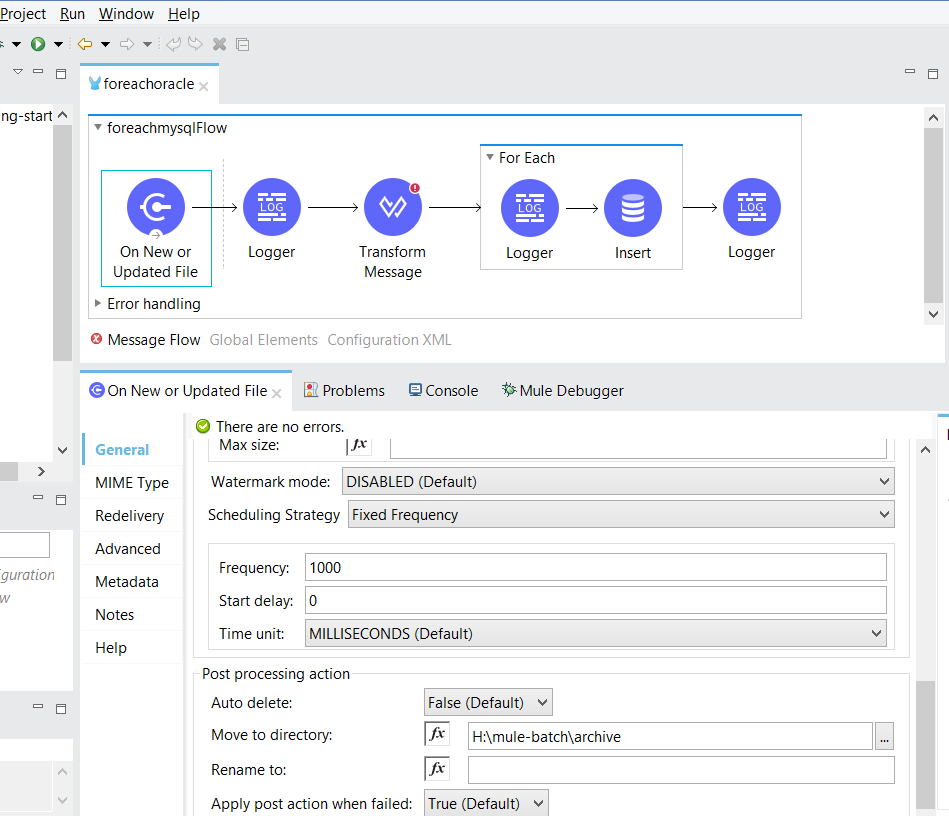949x816 pixels.
Task: Expand the Error handling section
Action: 97,303
